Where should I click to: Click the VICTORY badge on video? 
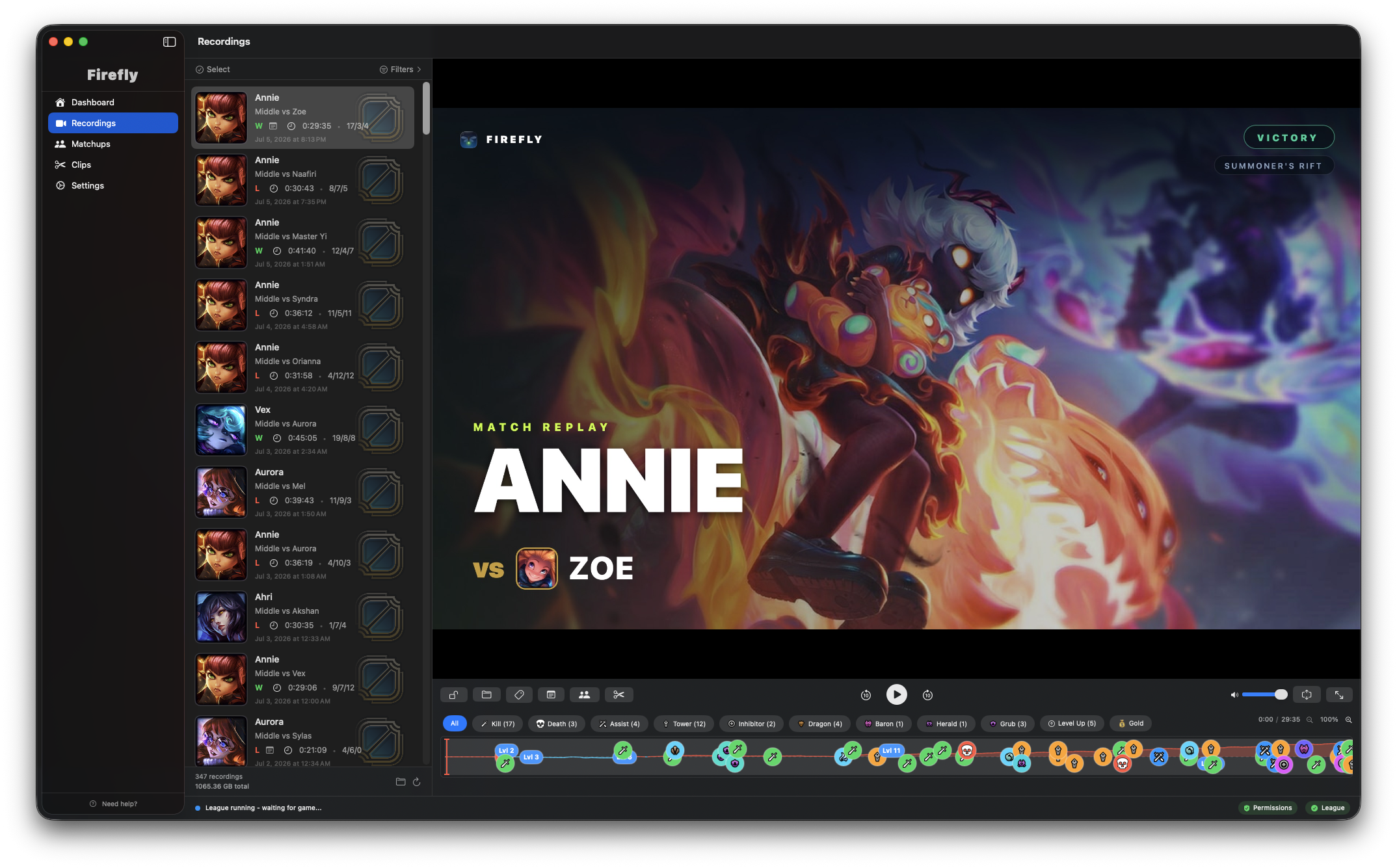coord(1288,138)
